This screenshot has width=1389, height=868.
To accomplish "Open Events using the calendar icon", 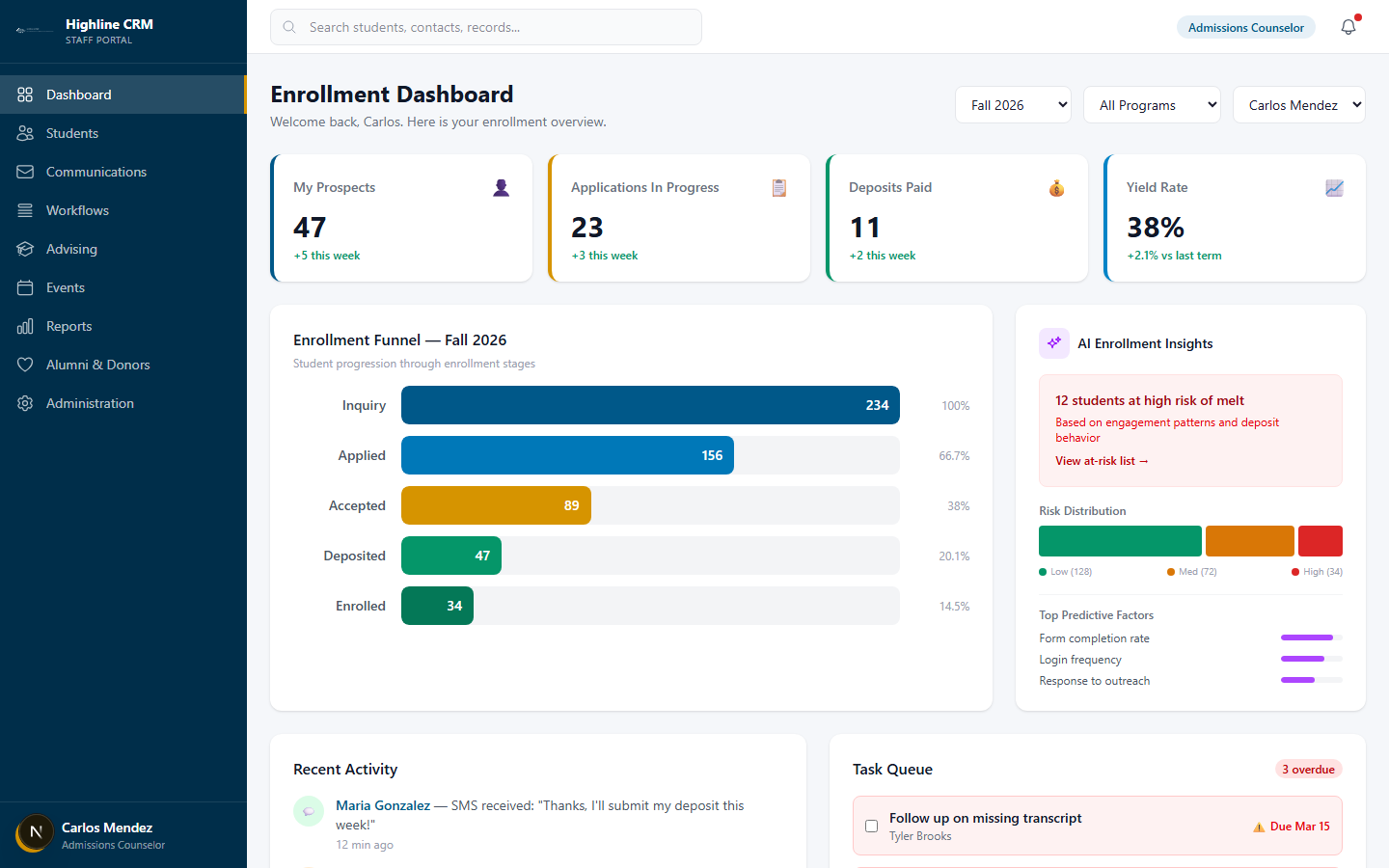I will [25, 287].
